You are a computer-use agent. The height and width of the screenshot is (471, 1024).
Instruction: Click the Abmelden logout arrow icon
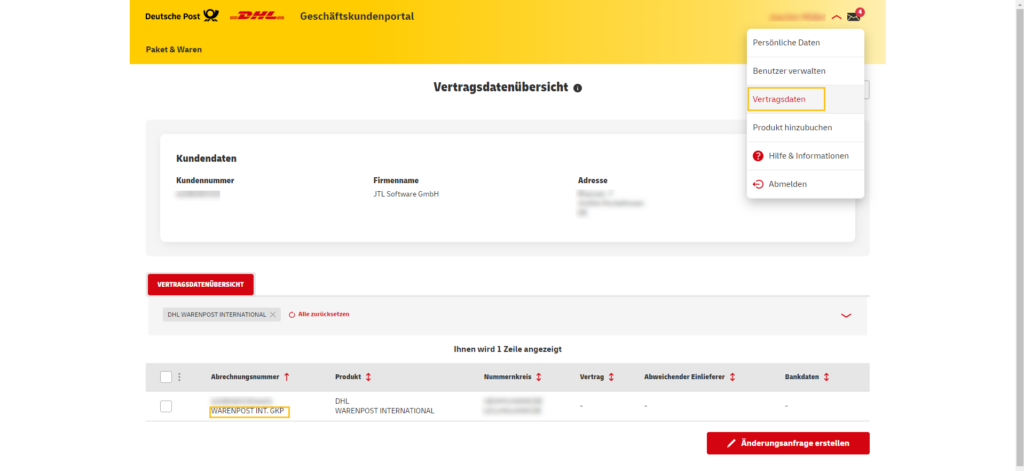click(758, 184)
